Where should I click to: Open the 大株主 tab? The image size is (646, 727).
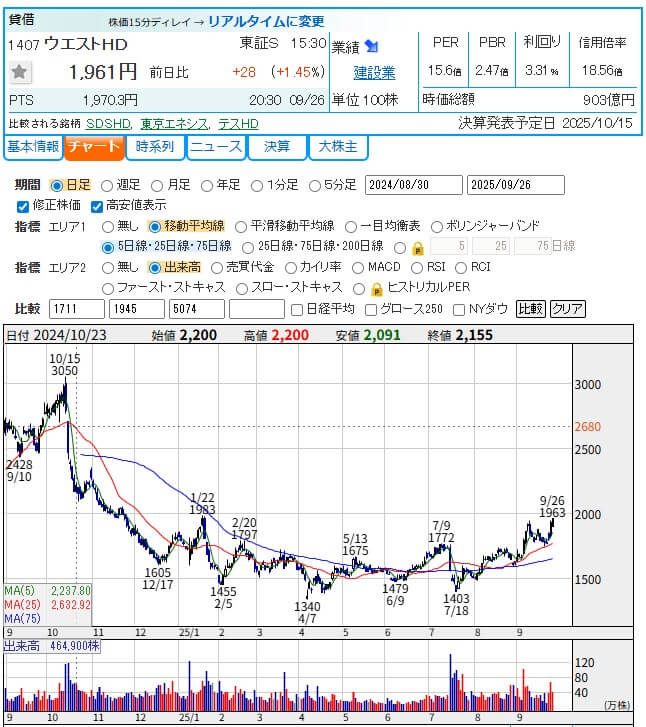pos(338,147)
